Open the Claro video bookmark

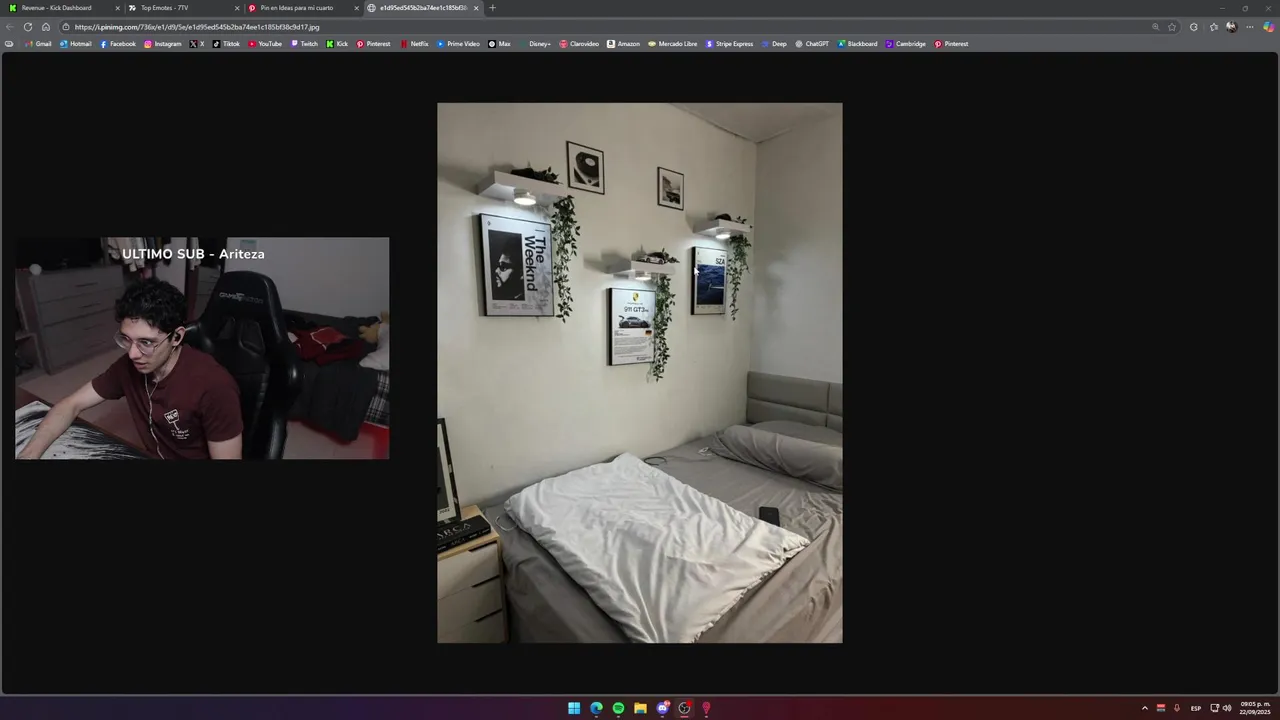click(579, 44)
